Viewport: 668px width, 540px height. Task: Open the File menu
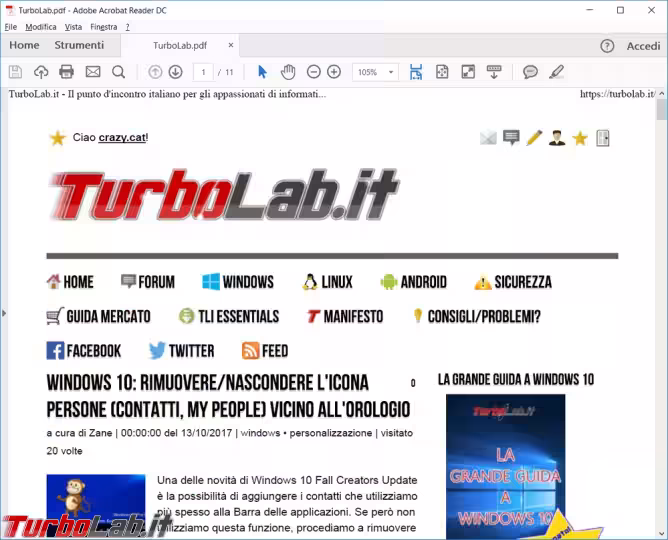[x=11, y=27]
